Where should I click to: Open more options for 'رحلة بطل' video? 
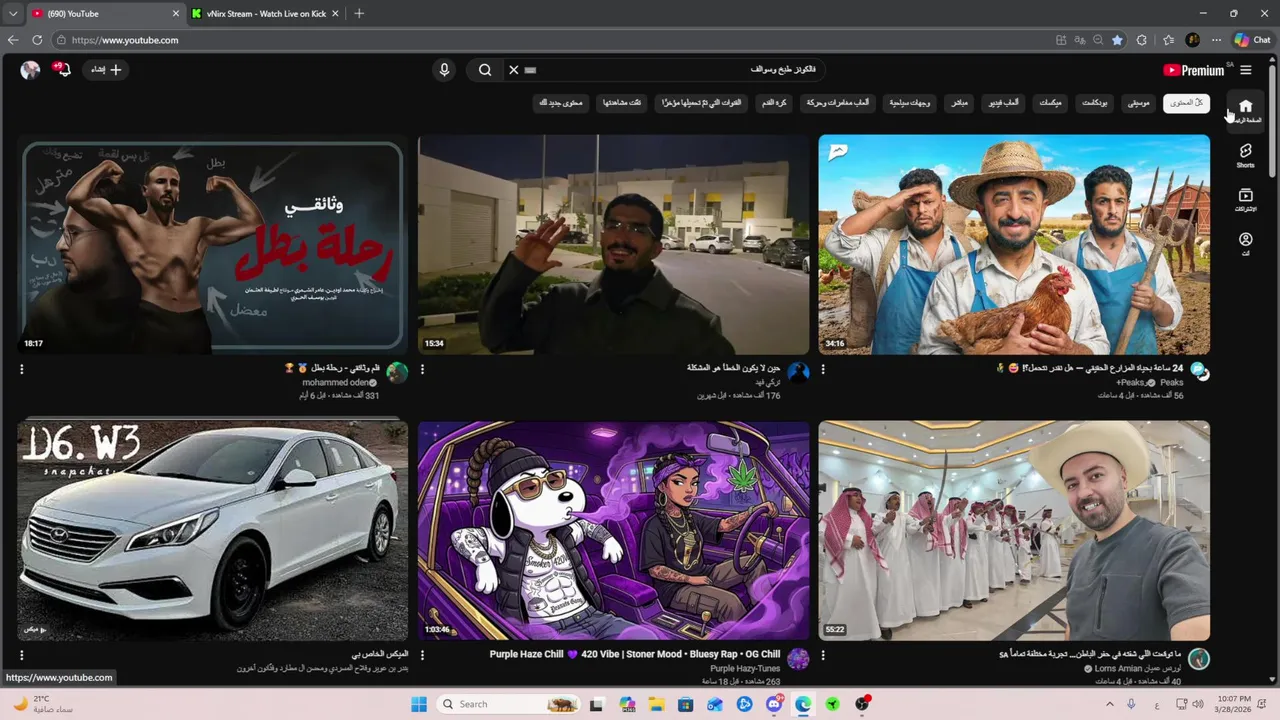click(21, 369)
